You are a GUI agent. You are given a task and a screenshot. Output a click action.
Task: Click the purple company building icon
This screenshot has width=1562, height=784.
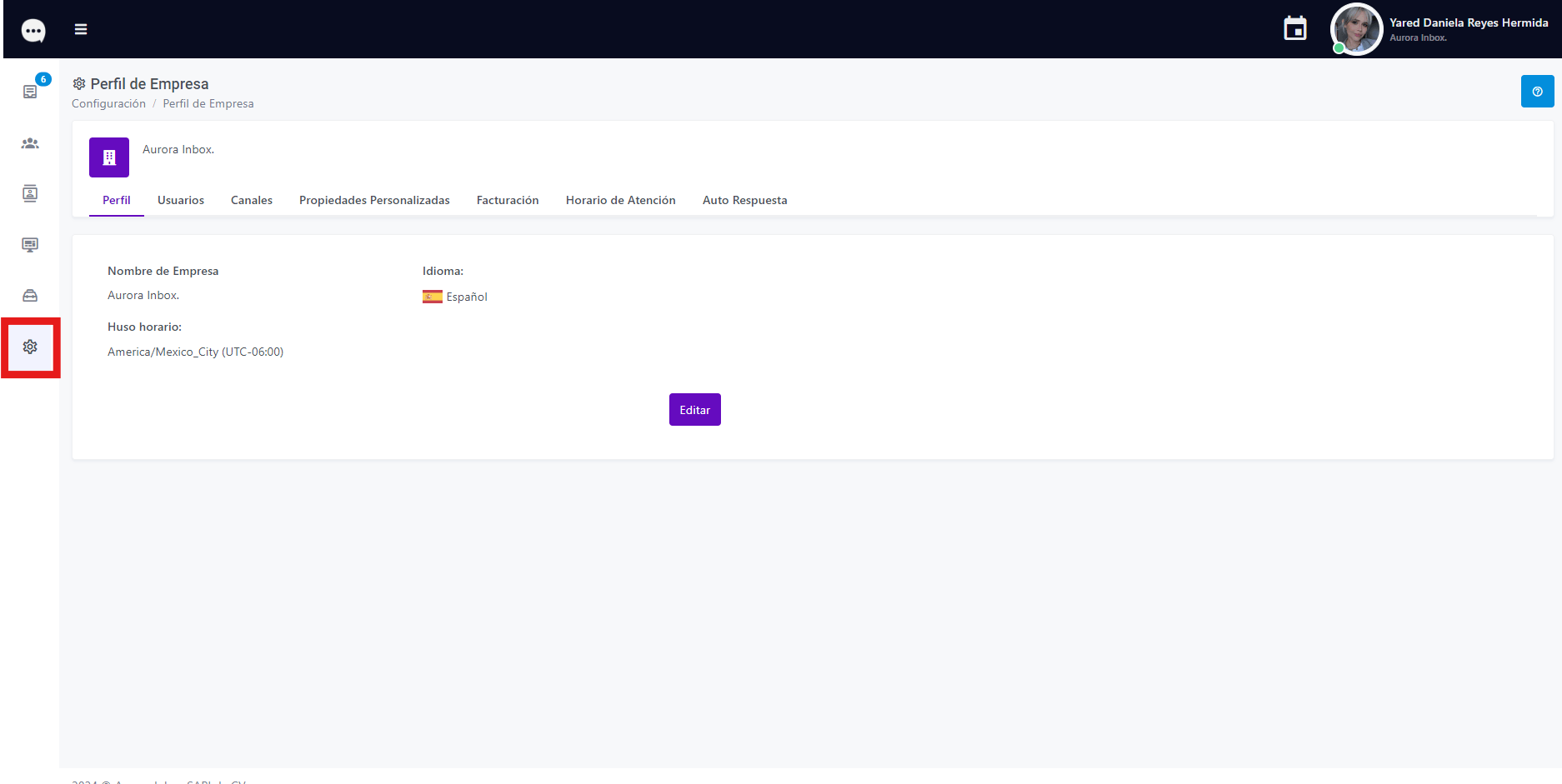point(109,157)
